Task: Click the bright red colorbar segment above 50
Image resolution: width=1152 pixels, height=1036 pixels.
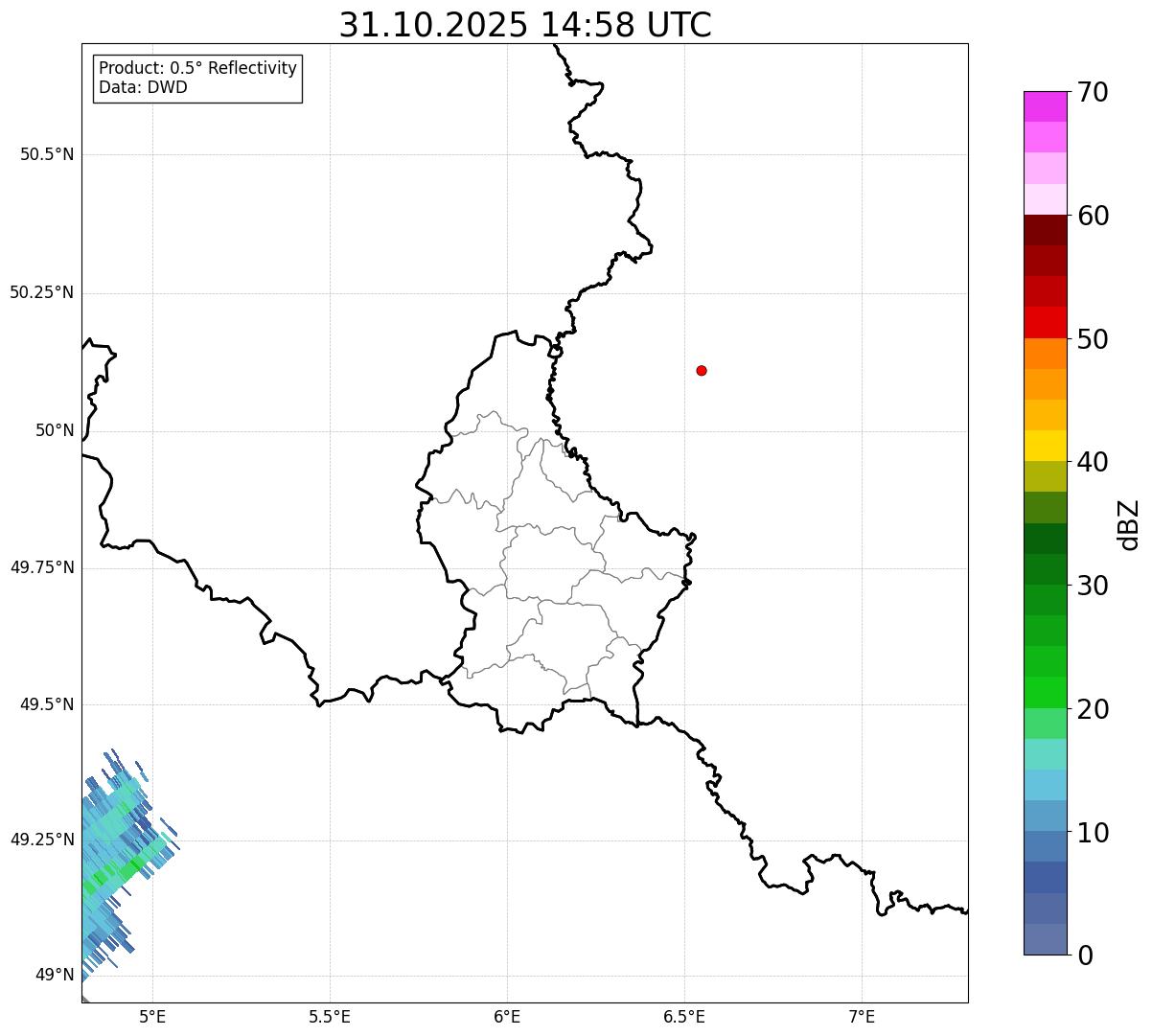Action: point(1045,322)
